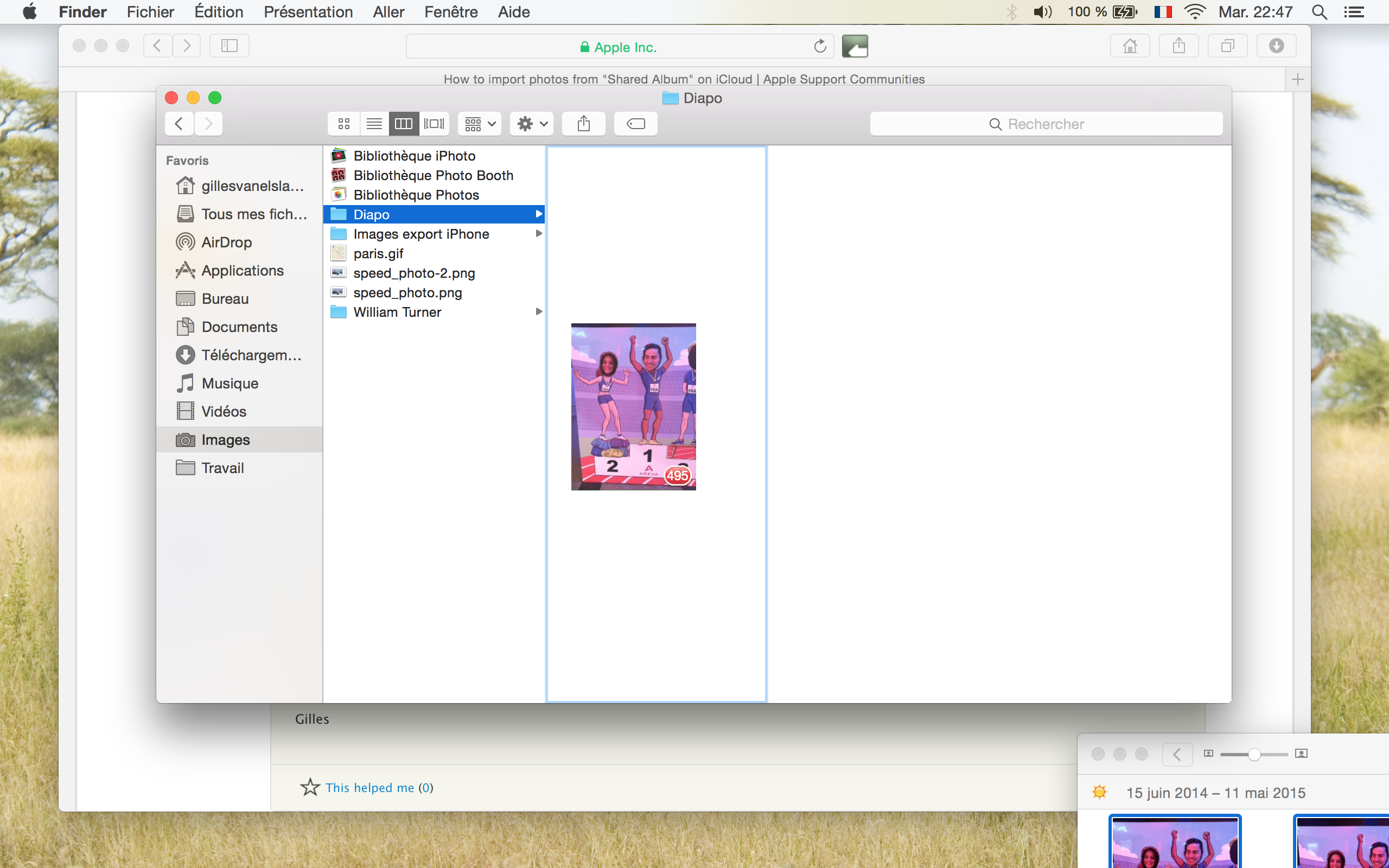Click the This helped me link
The height and width of the screenshot is (868, 1389).
369,788
